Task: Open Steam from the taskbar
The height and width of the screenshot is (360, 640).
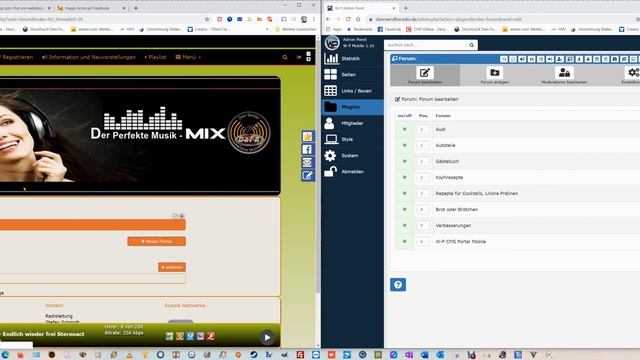Action: 253,355
